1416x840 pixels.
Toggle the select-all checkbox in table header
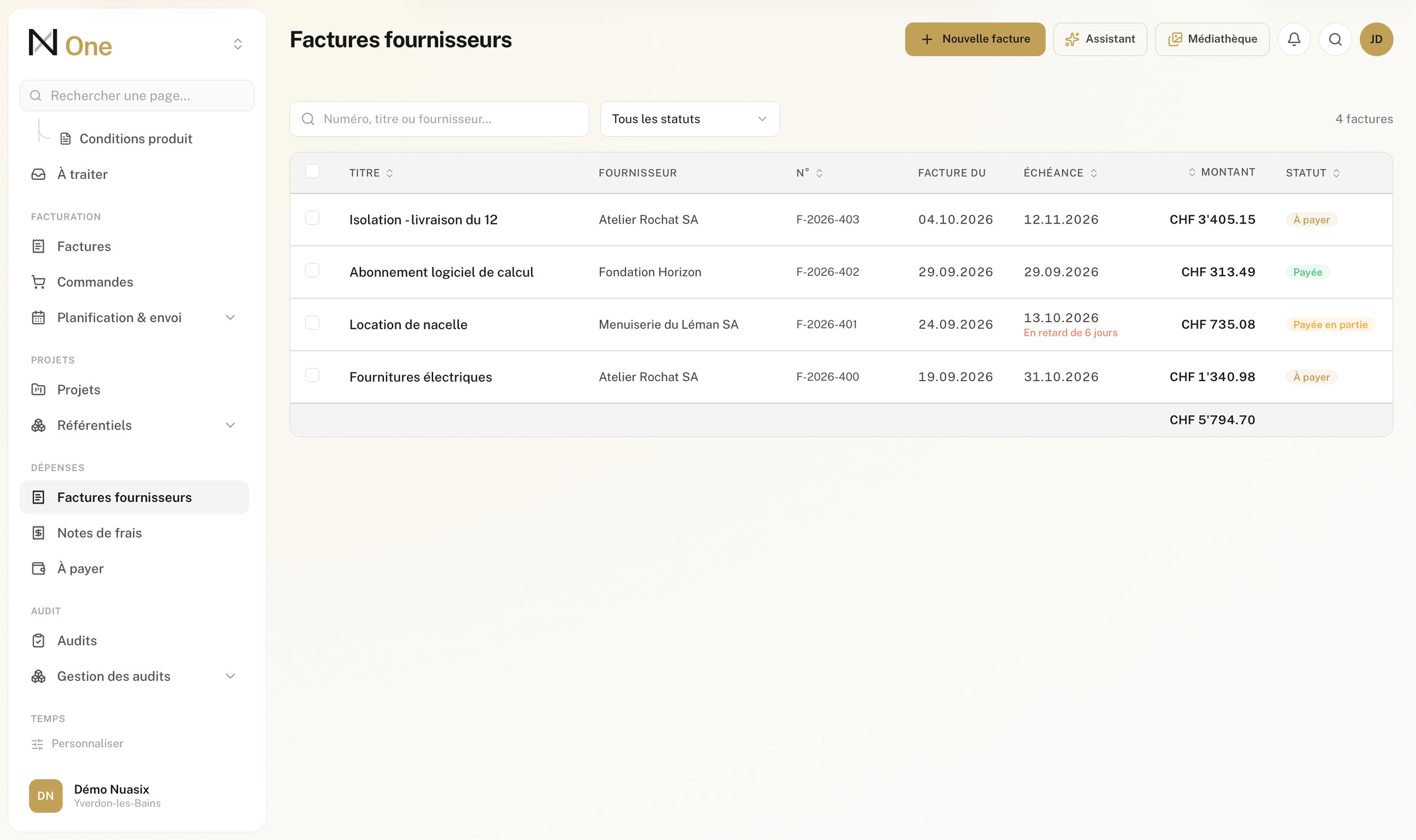click(x=312, y=171)
